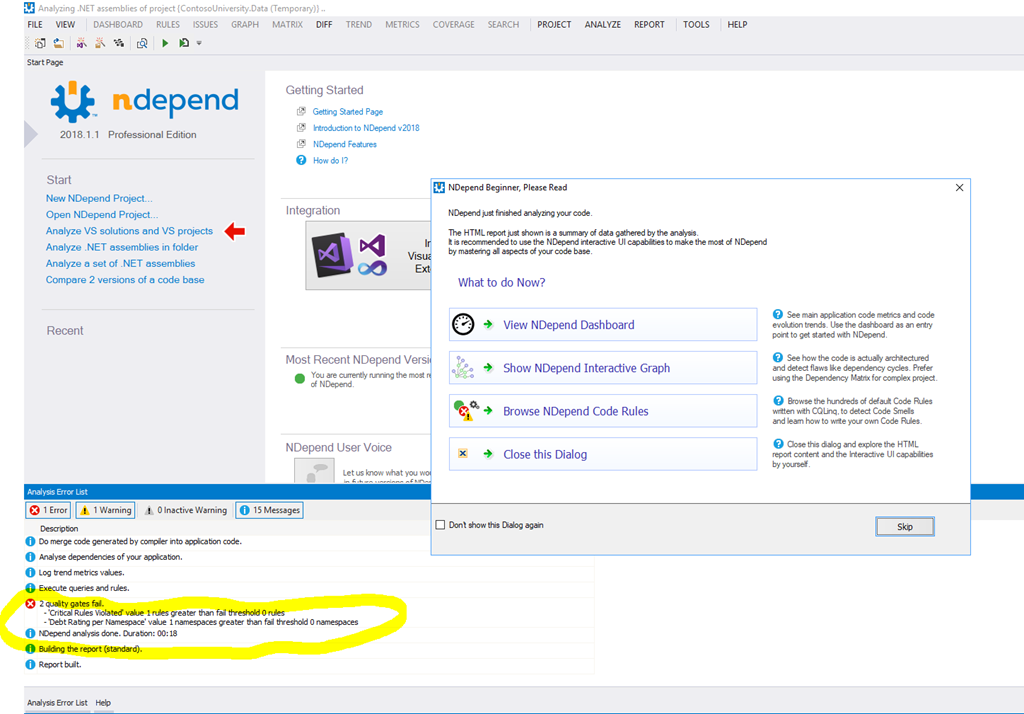
Task: Click the new project toolbar icon
Action: tap(40, 43)
